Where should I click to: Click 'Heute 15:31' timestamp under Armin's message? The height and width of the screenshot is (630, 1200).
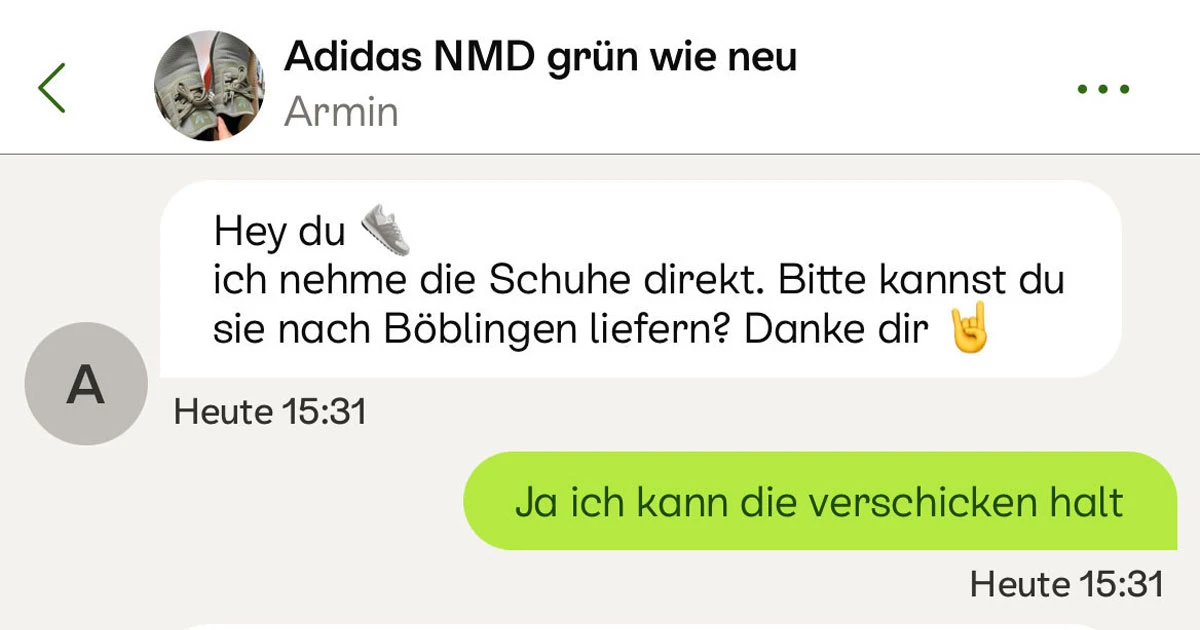coord(270,411)
